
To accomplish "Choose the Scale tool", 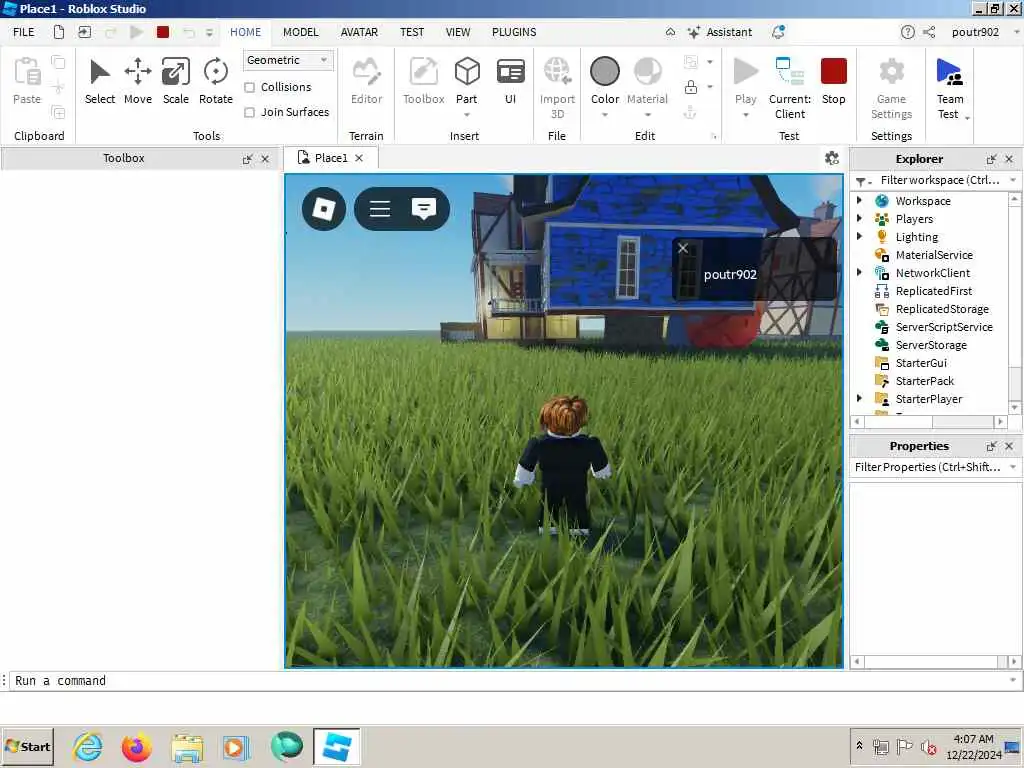I will (176, 81).
